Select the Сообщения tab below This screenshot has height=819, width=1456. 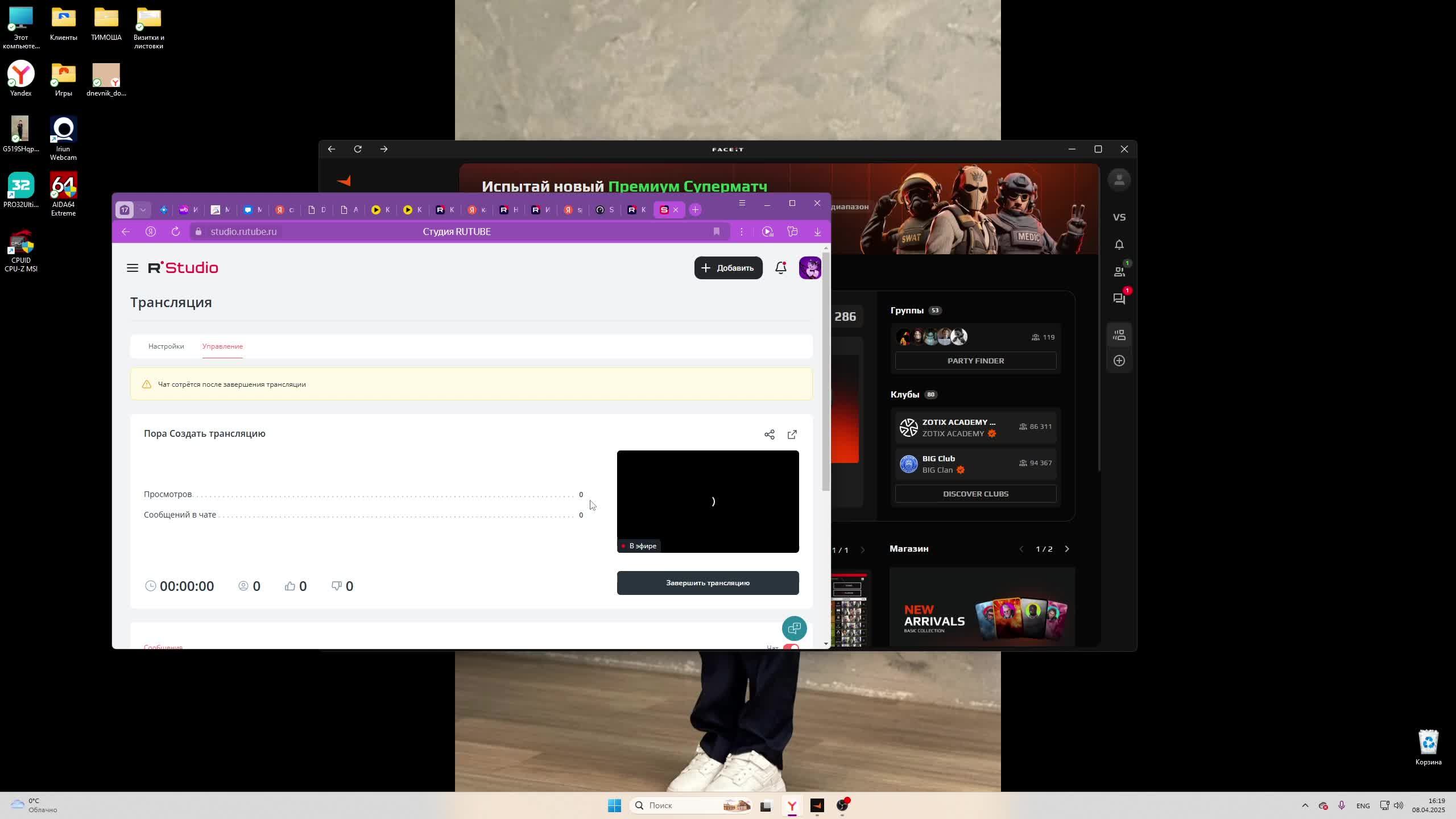click(x=163, y=647)
